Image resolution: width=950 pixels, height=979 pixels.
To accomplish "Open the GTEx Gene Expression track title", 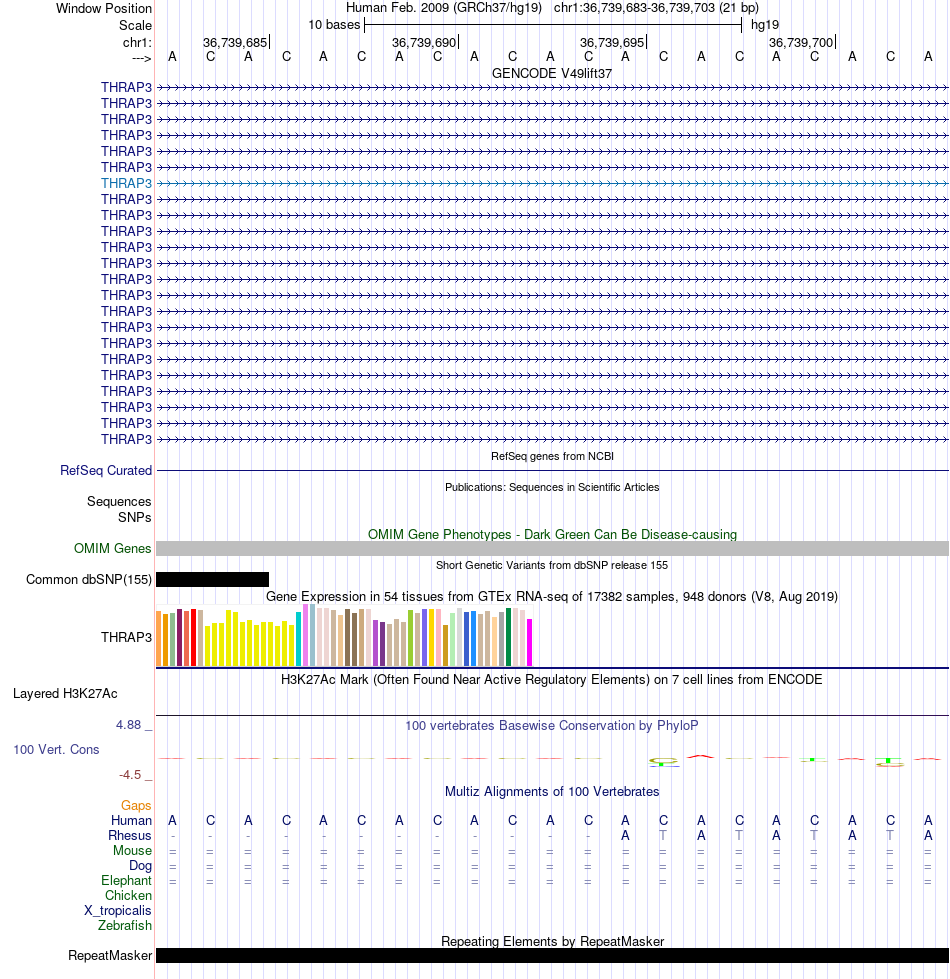I will (552, 596).
